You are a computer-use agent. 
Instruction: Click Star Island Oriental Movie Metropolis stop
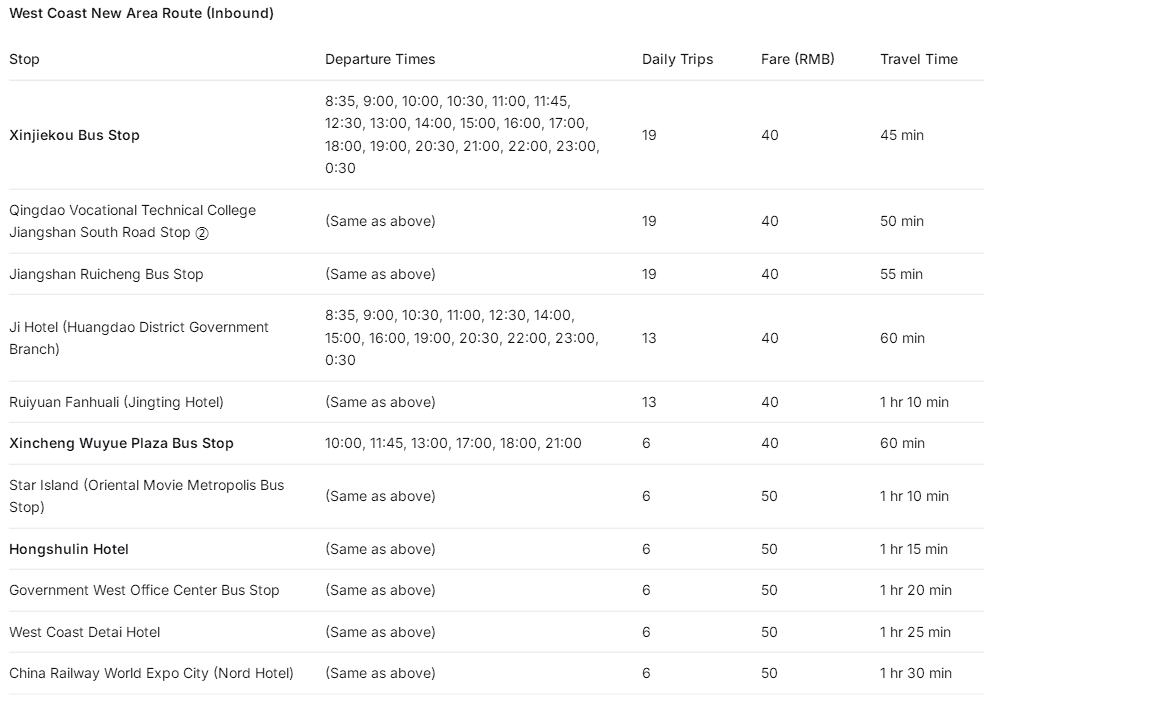tap(146, 496)
